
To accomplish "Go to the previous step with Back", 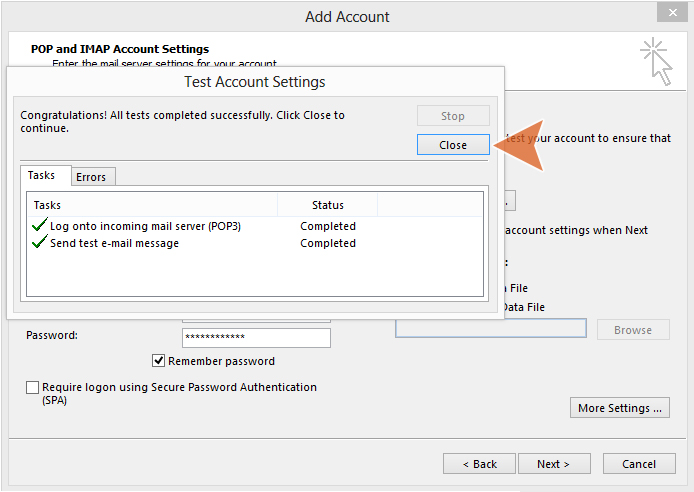I will [x=479, y=464].
